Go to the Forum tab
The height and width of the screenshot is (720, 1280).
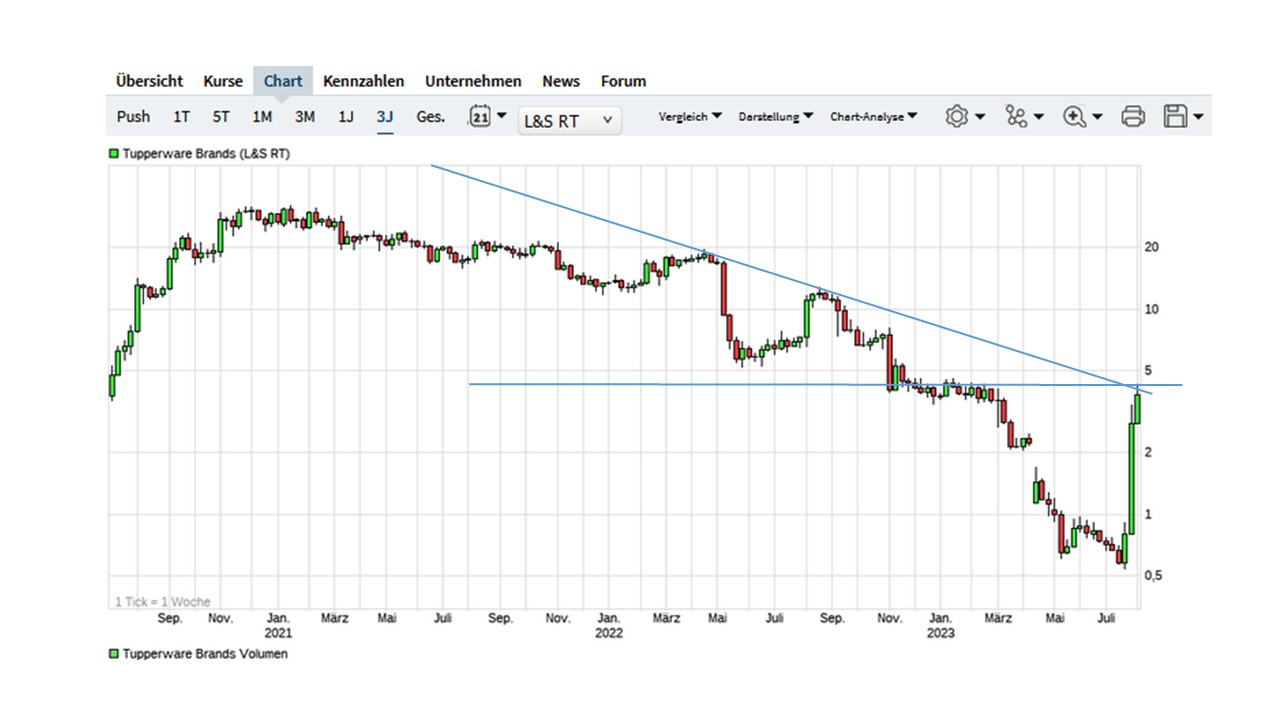coord(623,81)
